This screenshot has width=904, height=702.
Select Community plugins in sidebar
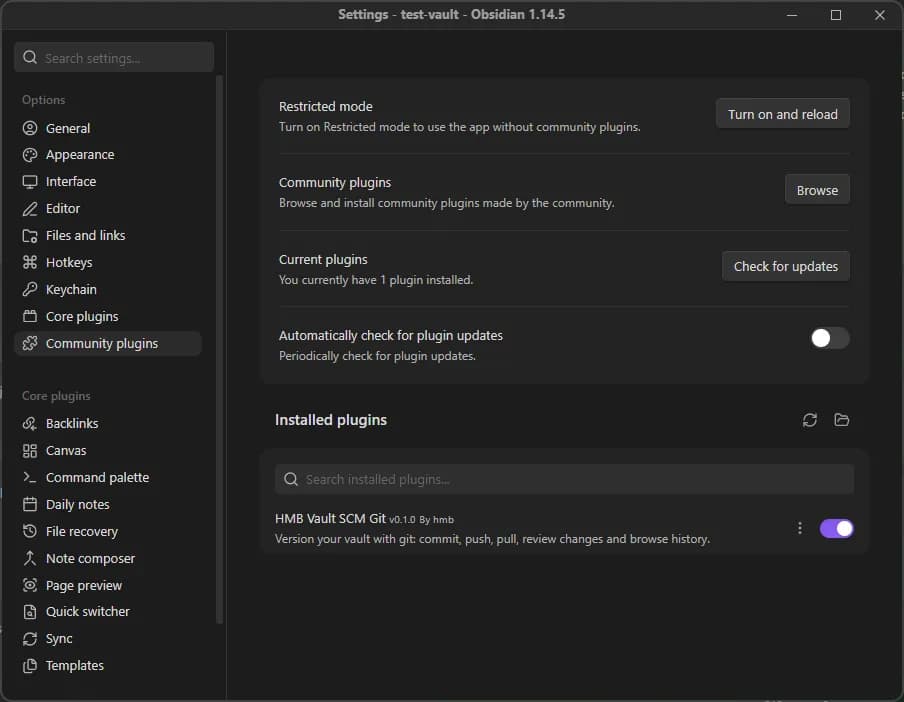[x=108, y=344]
